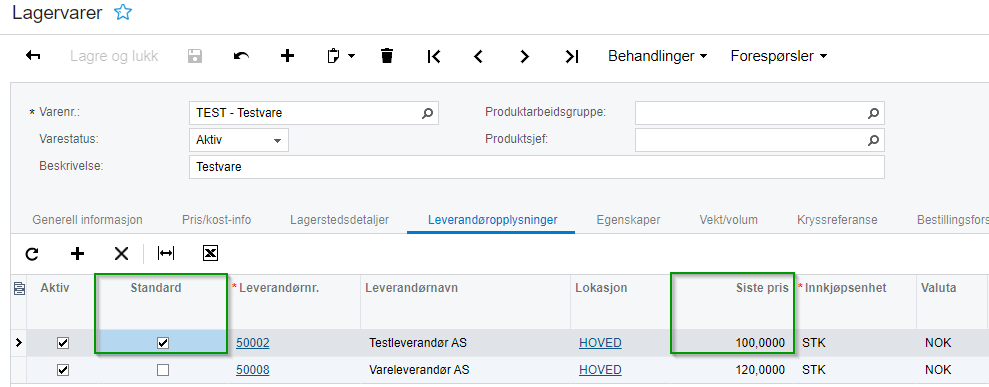Image resolution: width=989 pixels, height=387 pixels.
Task: Export grid to Excel icon
Action: point(210,253)
